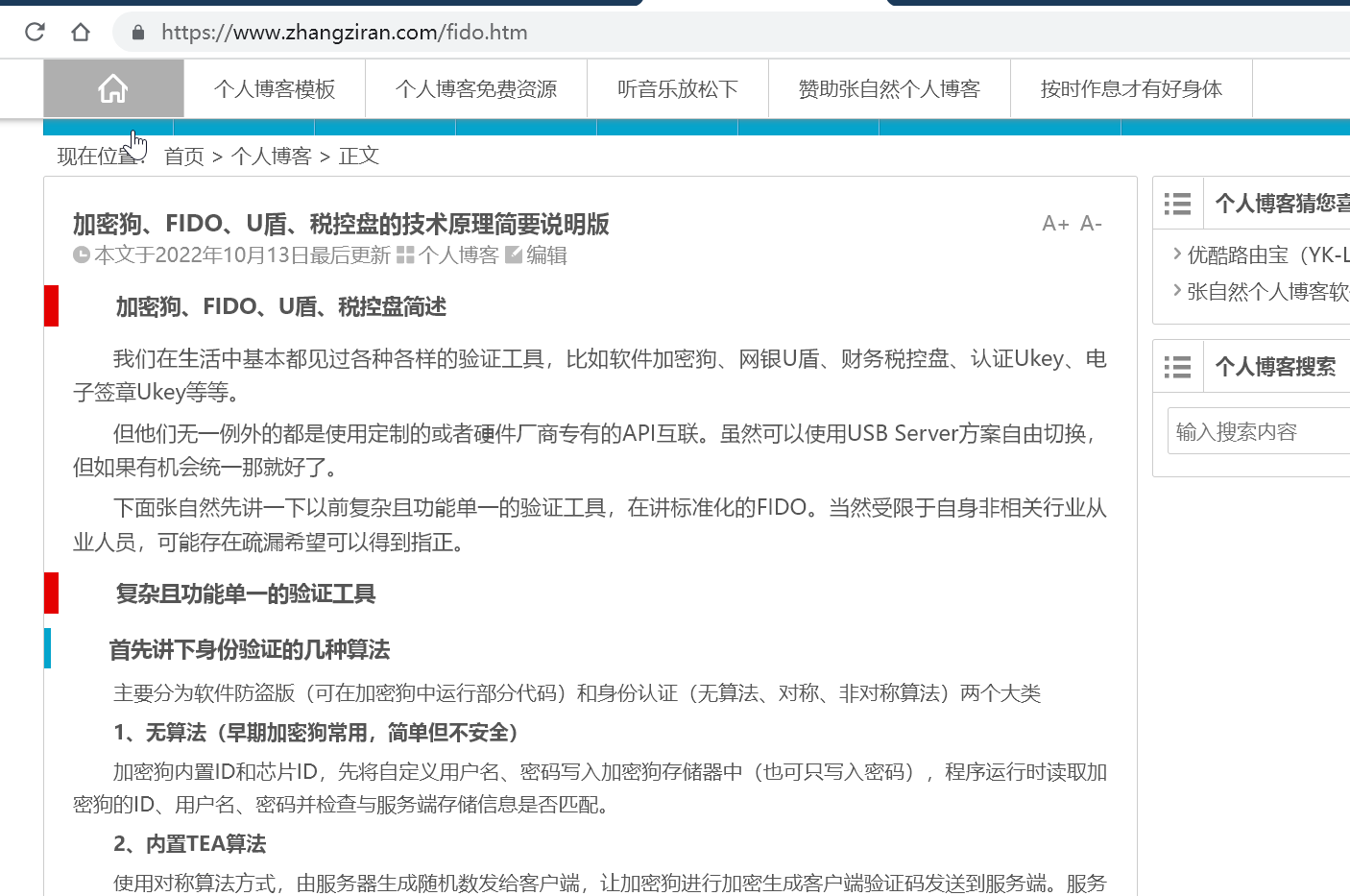Click heading 加密狗、FIDO、U盾、税控盘简述

(281, 307)
